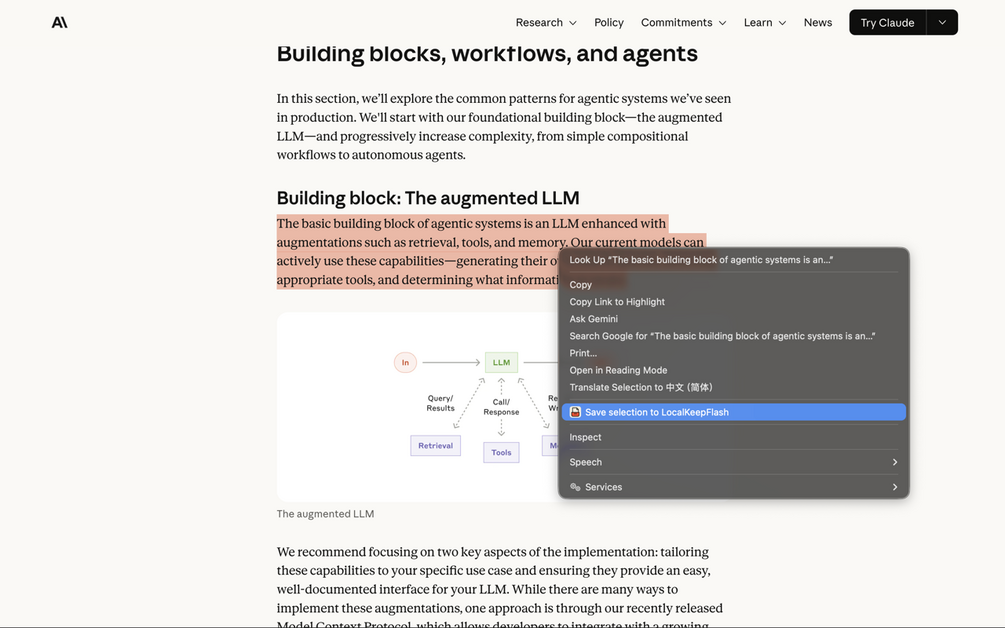Expand the Speech submenu arrow
1005x628 pixels.
coord(895,462)
